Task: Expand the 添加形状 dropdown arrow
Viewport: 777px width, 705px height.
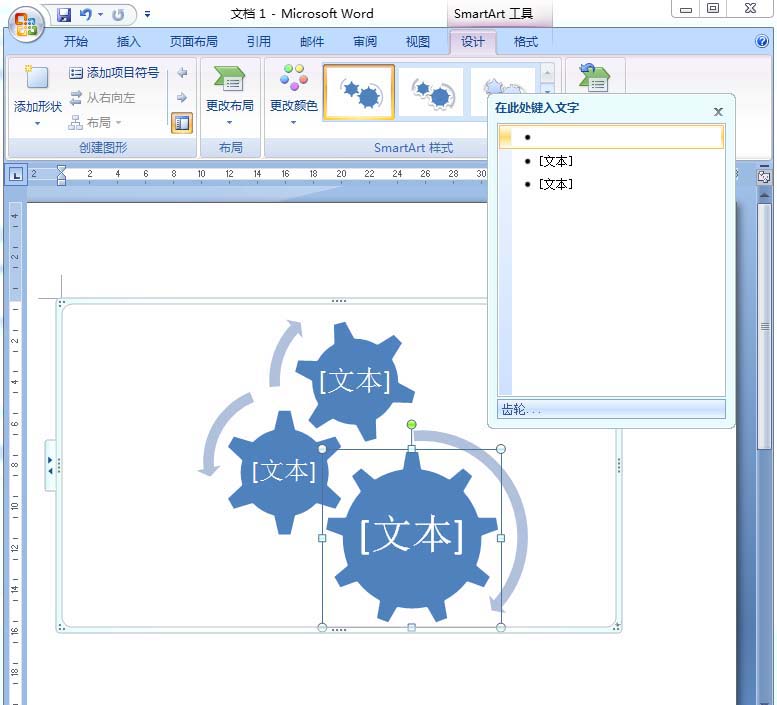Action: [x=38, y=123]
